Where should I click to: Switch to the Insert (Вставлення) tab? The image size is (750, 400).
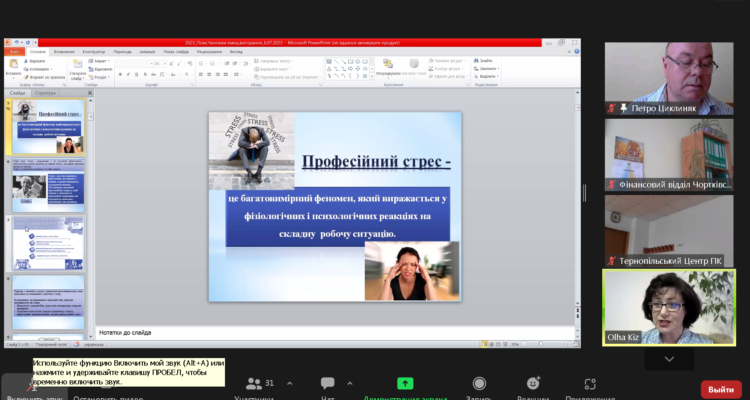coord(64,52)
